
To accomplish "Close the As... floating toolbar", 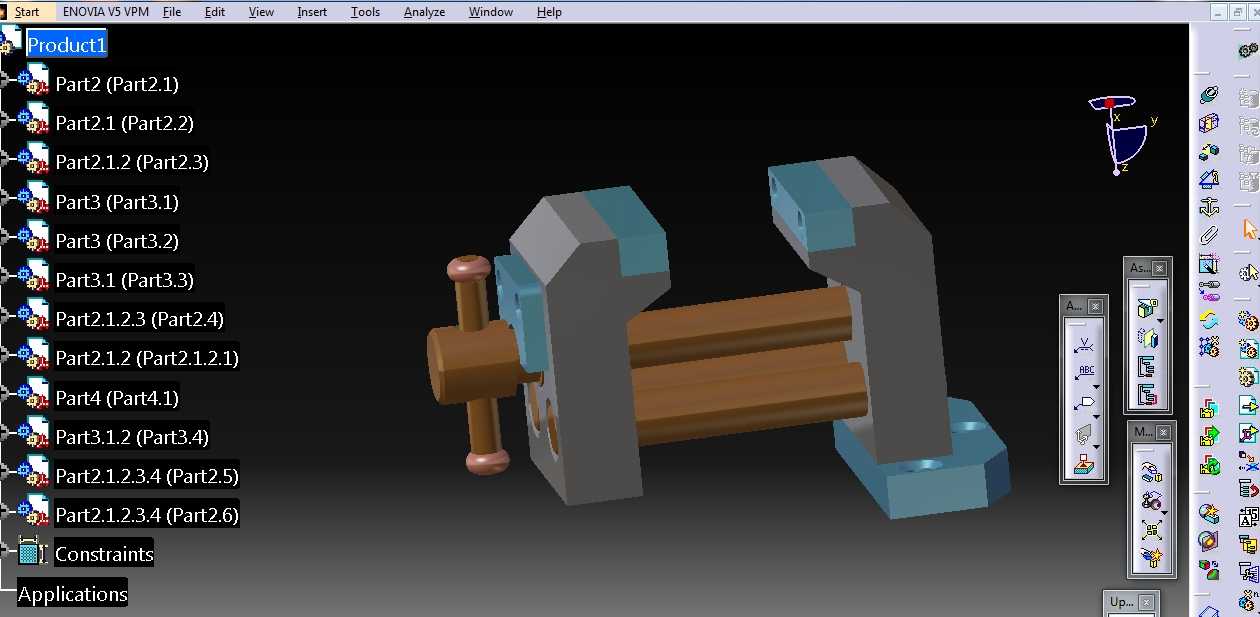I will 1159,268.
